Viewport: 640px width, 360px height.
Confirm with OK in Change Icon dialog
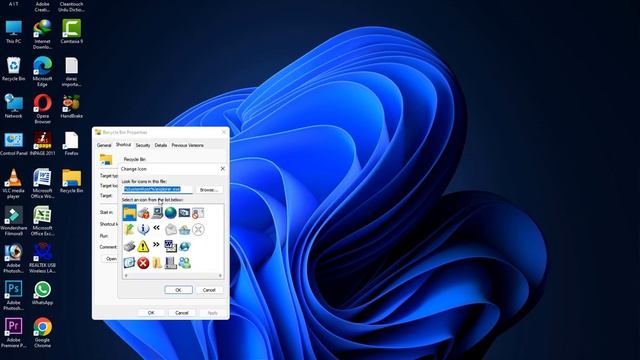point(178,290)
